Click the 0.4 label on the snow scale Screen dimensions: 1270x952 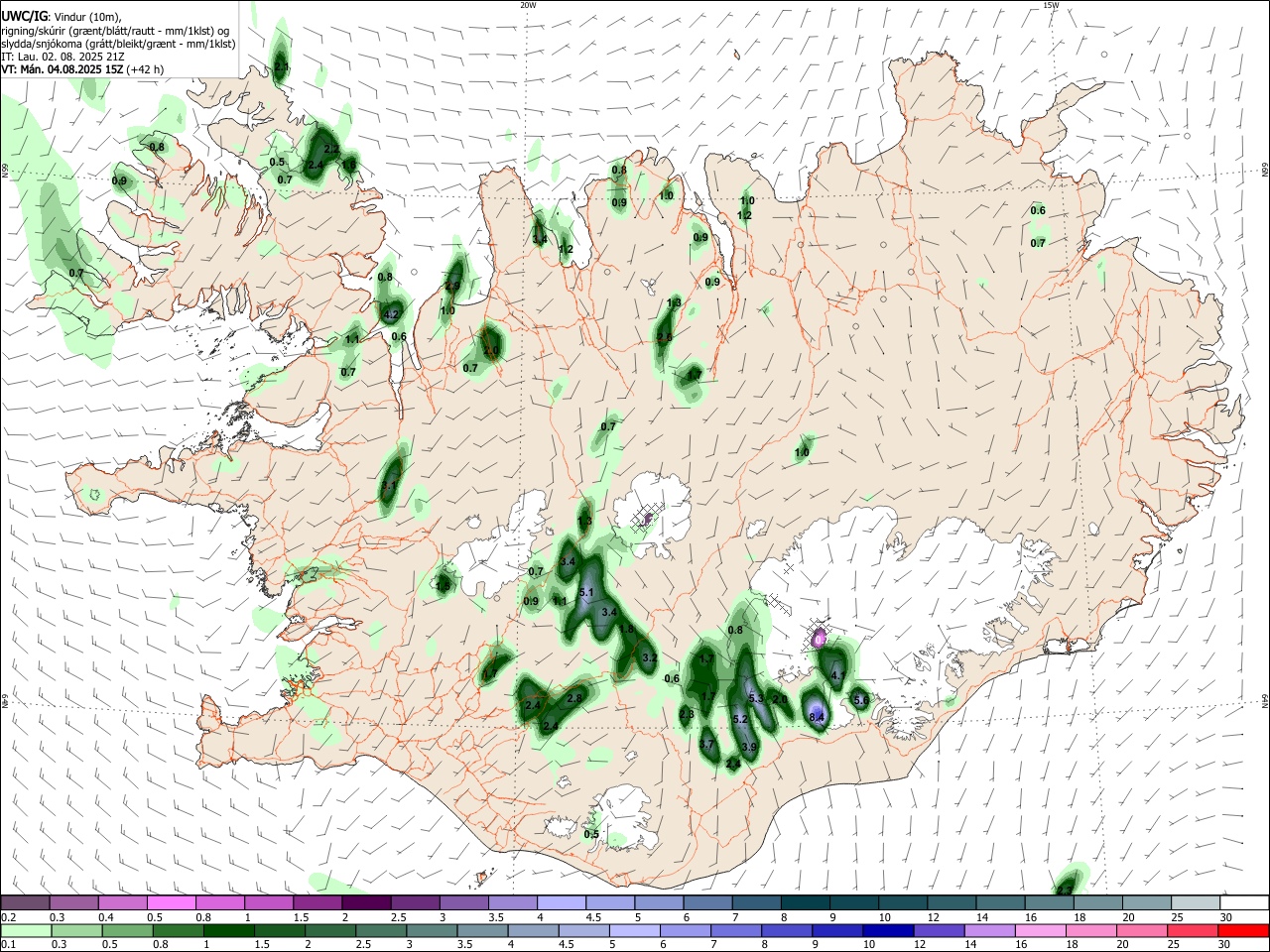click(106, 917)
